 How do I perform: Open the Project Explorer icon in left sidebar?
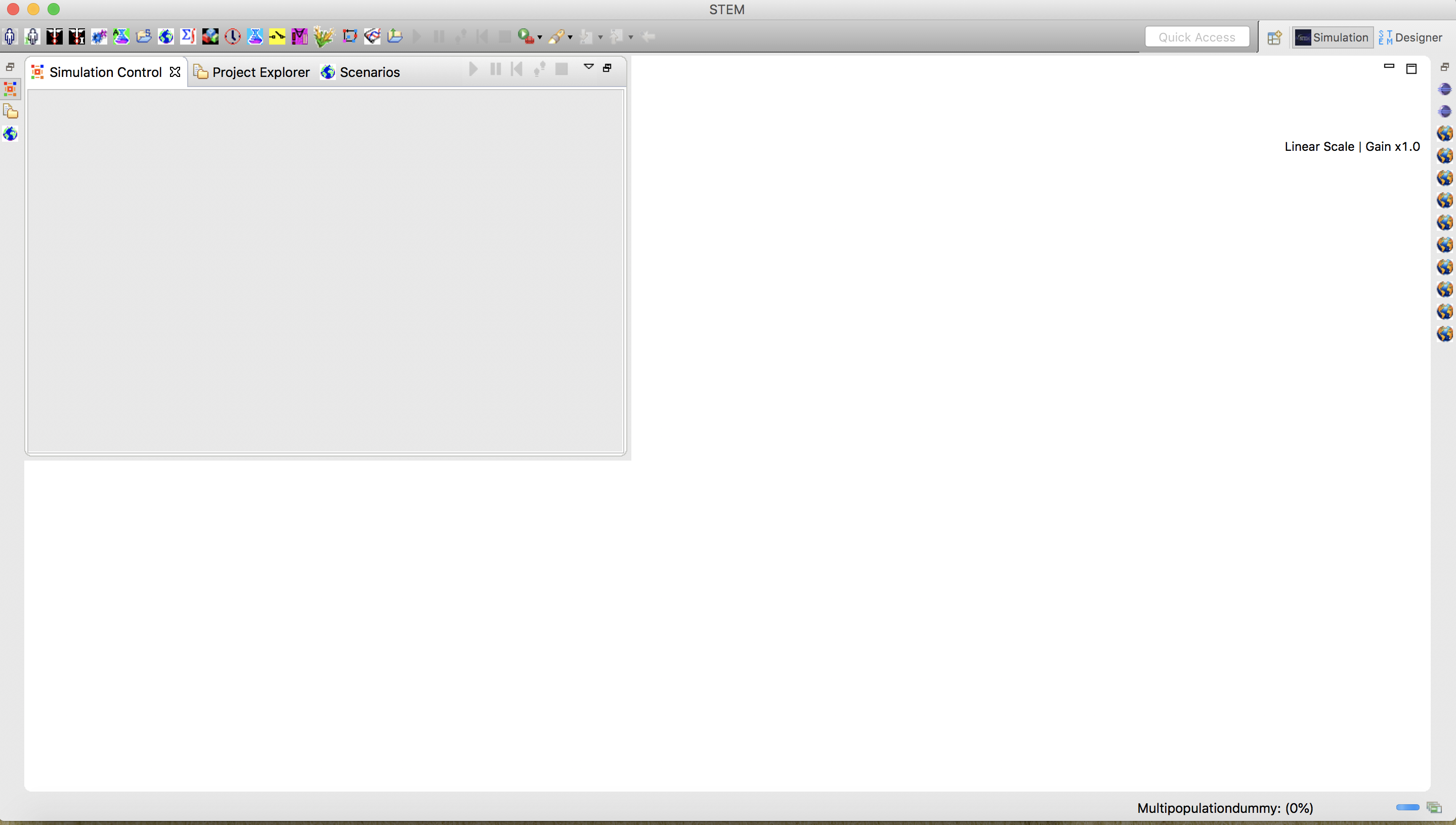pyautogui.click(x=10, y=111)
